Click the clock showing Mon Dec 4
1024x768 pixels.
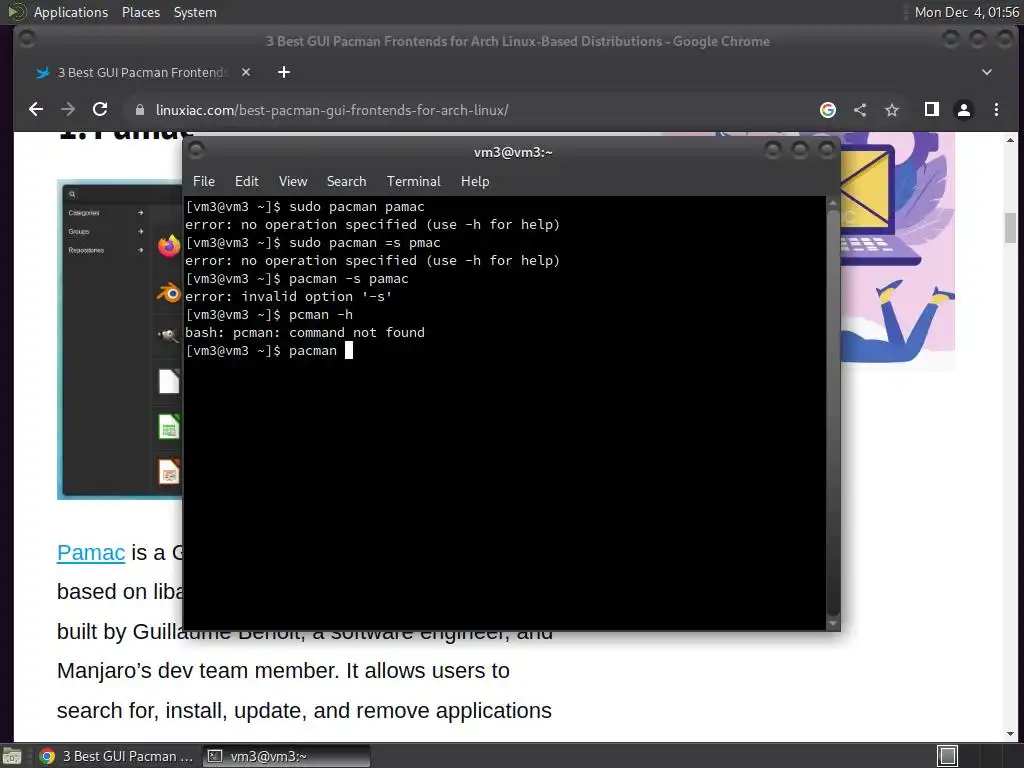point(967,12)
